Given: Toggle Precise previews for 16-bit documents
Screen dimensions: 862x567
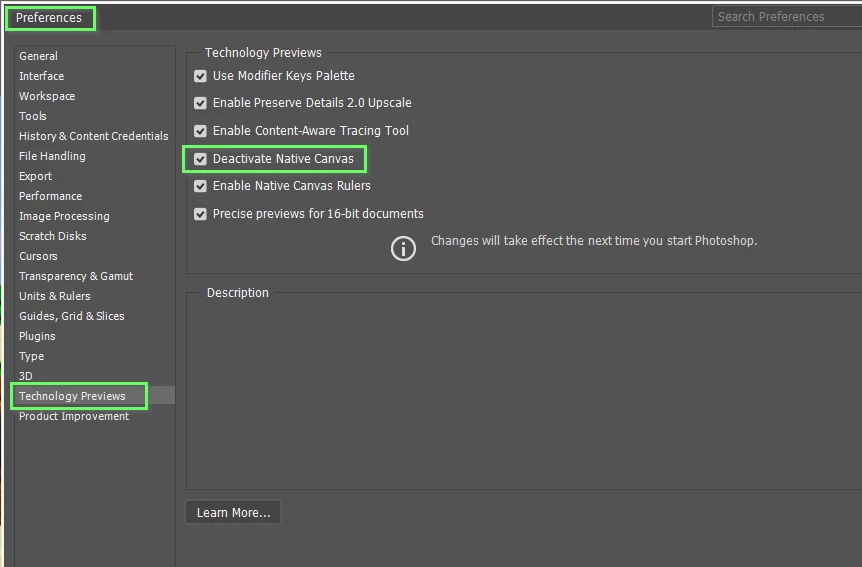Looking at the screenshot, I should click(200, 214).
